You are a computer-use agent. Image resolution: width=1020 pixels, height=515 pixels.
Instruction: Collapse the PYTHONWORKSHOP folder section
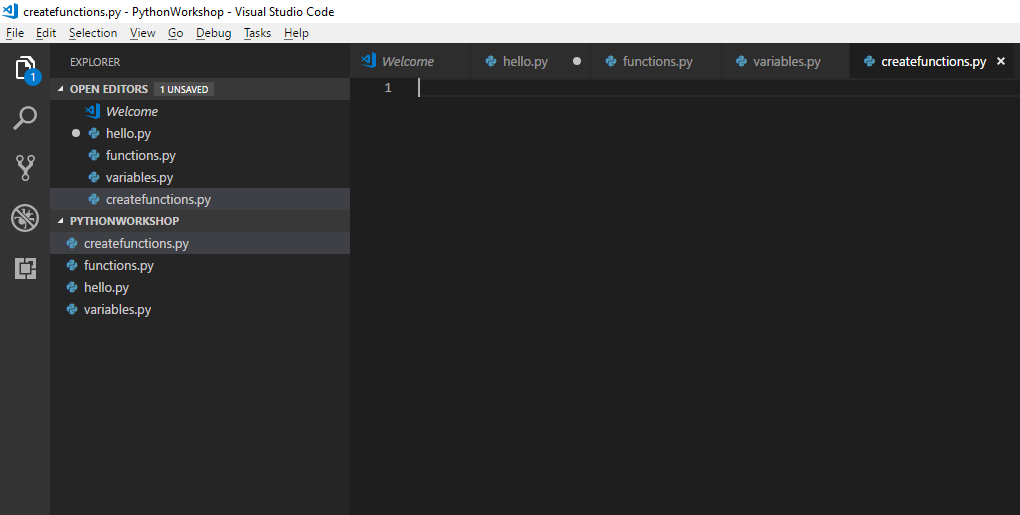(60, 221)
